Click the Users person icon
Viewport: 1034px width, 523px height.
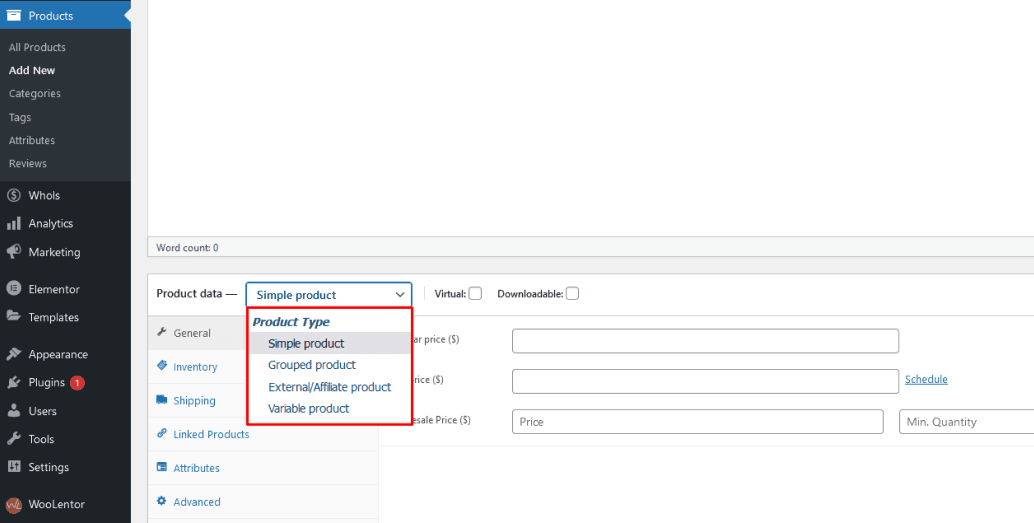point(14,411)
